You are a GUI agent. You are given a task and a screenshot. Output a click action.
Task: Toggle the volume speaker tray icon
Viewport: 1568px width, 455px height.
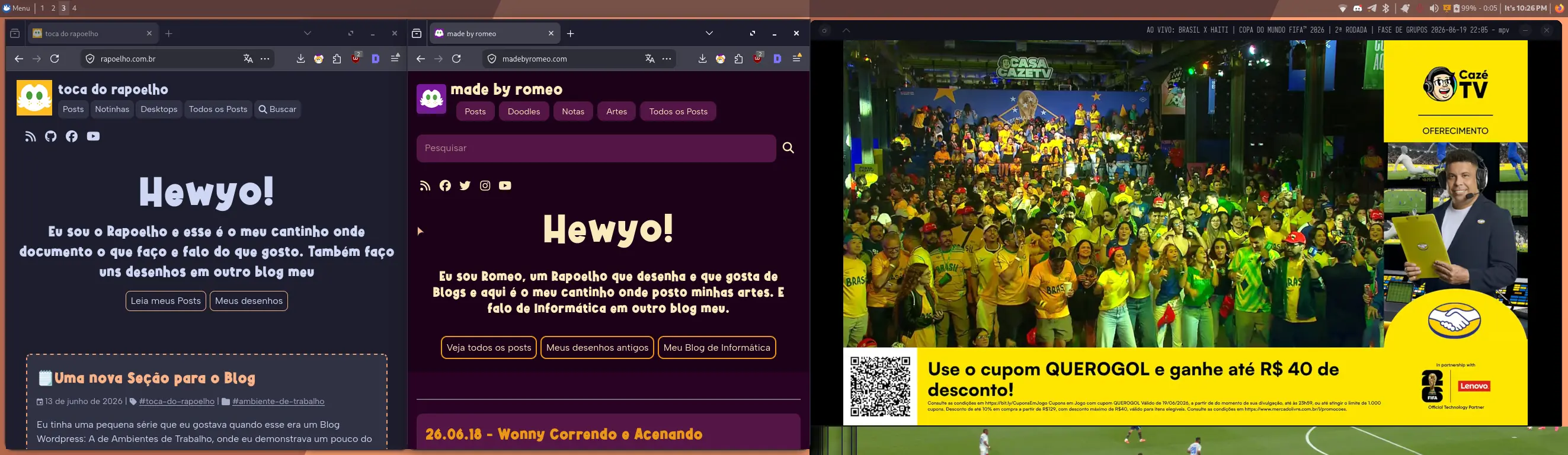(x=1435, y=8)
